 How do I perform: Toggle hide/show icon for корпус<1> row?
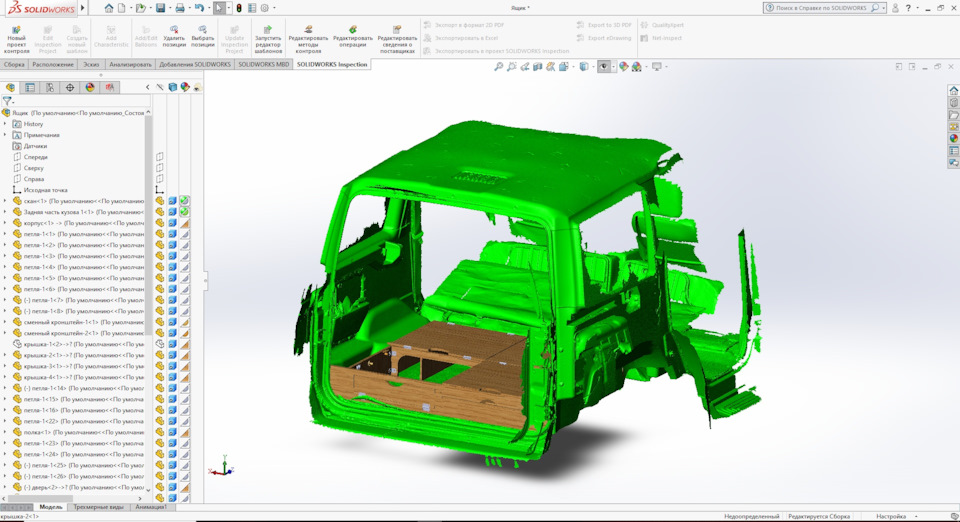click(x=160, y=223)
